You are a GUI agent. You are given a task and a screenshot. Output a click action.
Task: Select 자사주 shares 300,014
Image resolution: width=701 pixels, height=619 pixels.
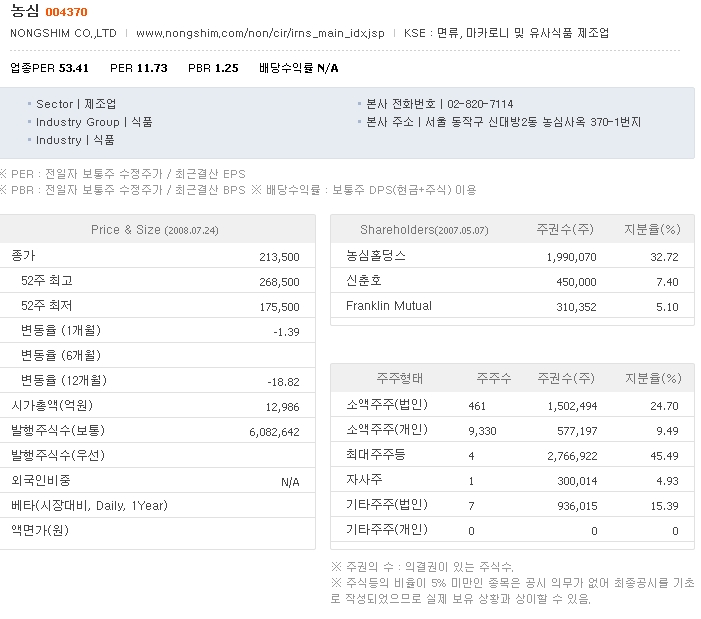[577, 481]
